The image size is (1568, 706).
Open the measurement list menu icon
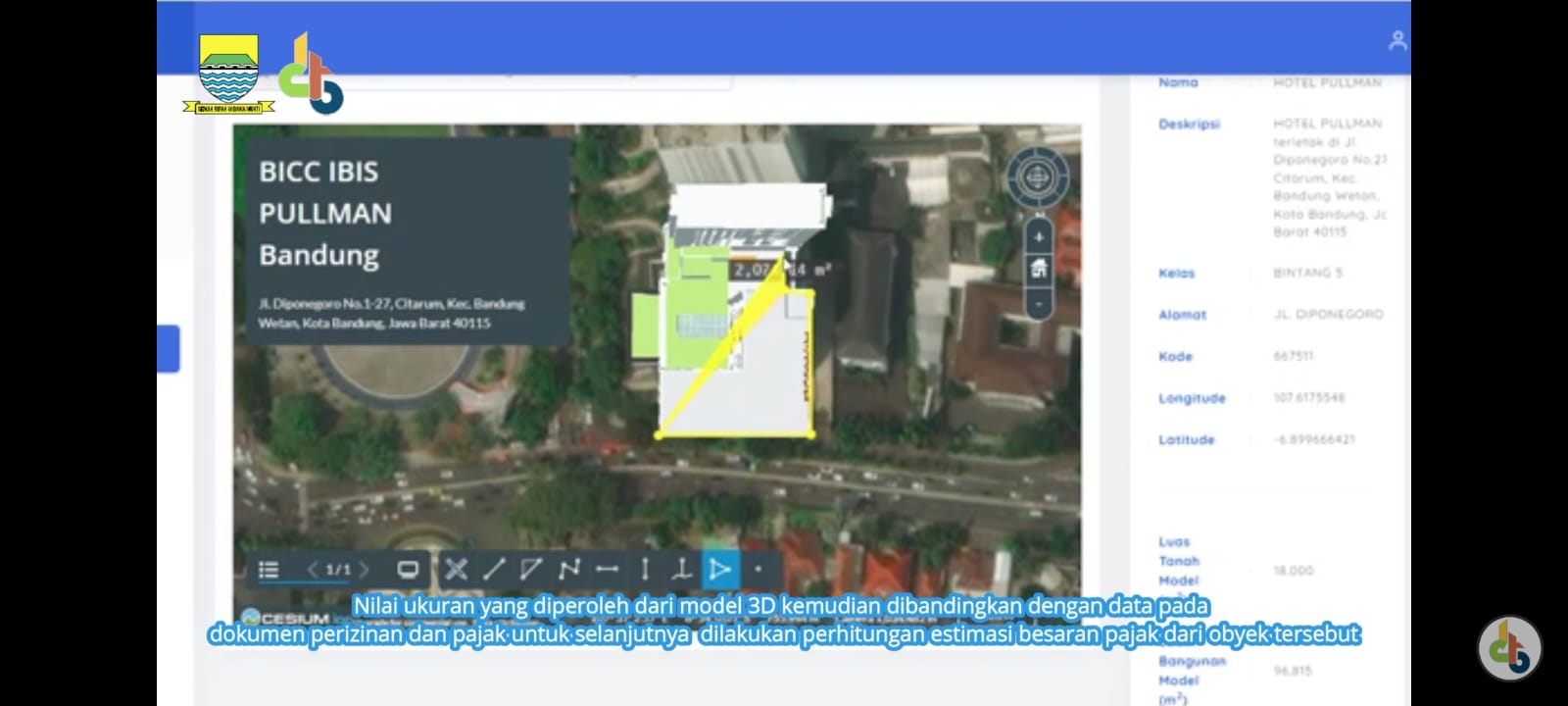tap(269, 570)
